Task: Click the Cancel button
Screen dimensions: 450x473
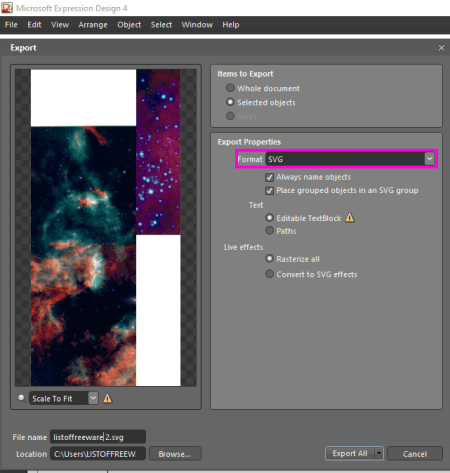Action: (415, 454)
